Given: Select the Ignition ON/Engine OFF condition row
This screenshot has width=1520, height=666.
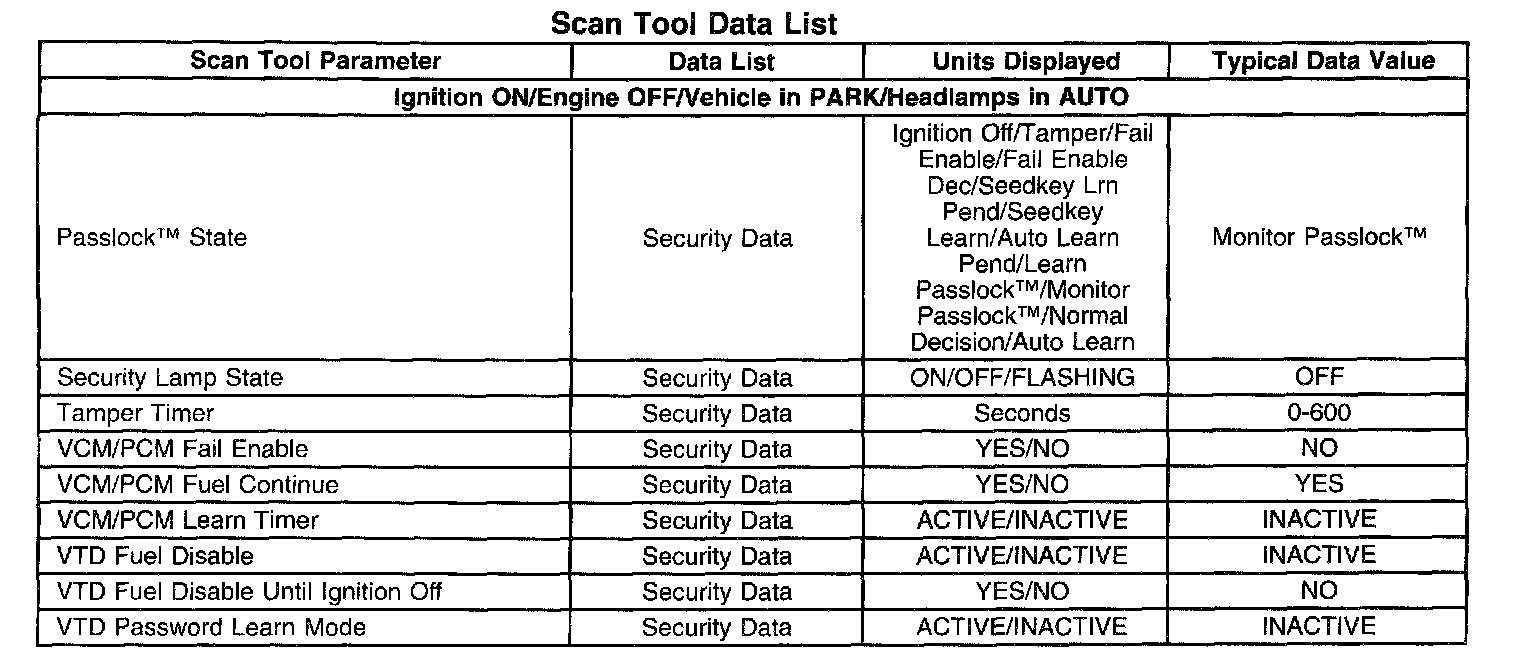Looking at the screenshot, I should click(x=754, y=98).
